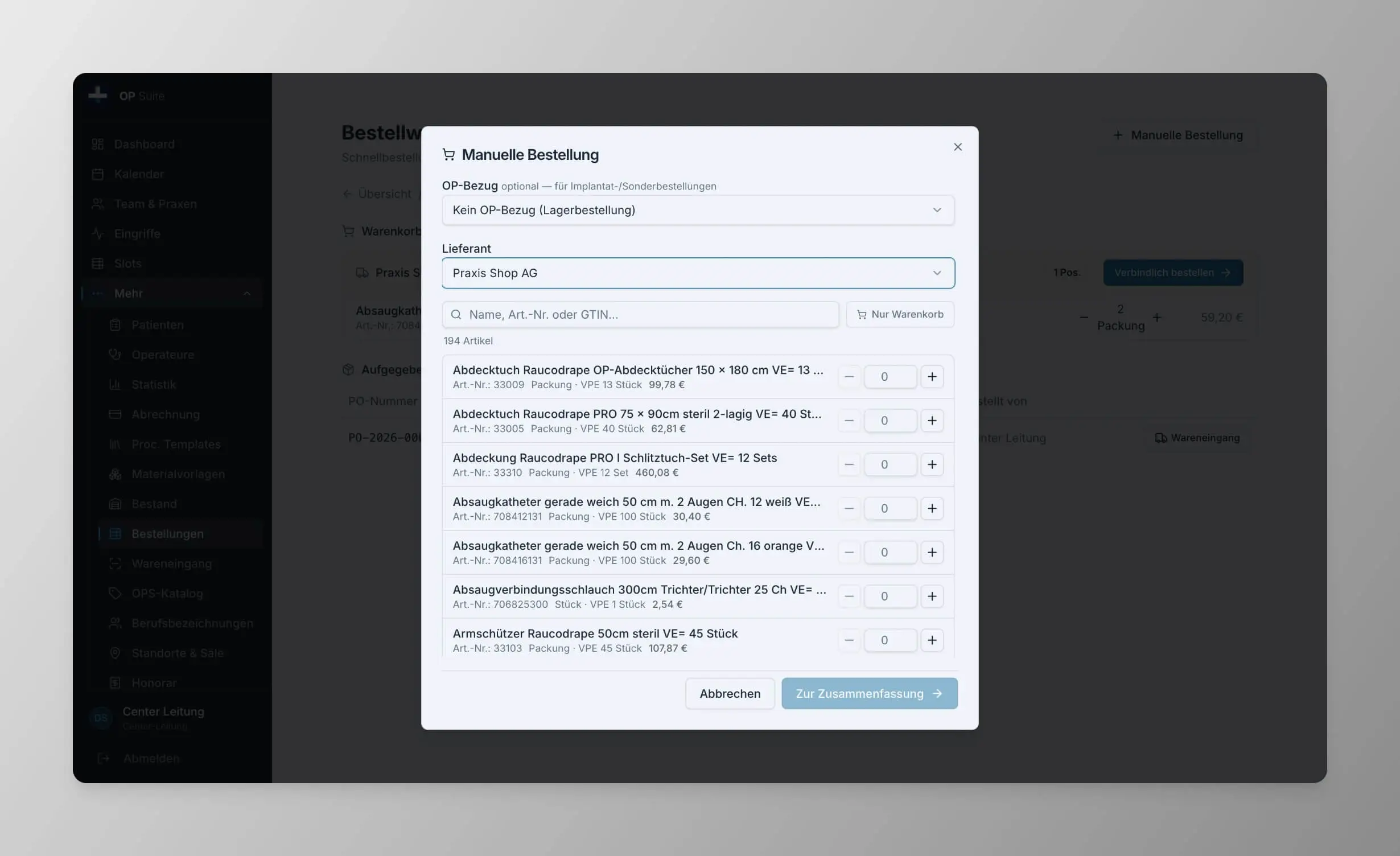
Task: Add one Abdeckung Raucodrape Schlitztuch-Set
Action: click(x=932, y=464)
